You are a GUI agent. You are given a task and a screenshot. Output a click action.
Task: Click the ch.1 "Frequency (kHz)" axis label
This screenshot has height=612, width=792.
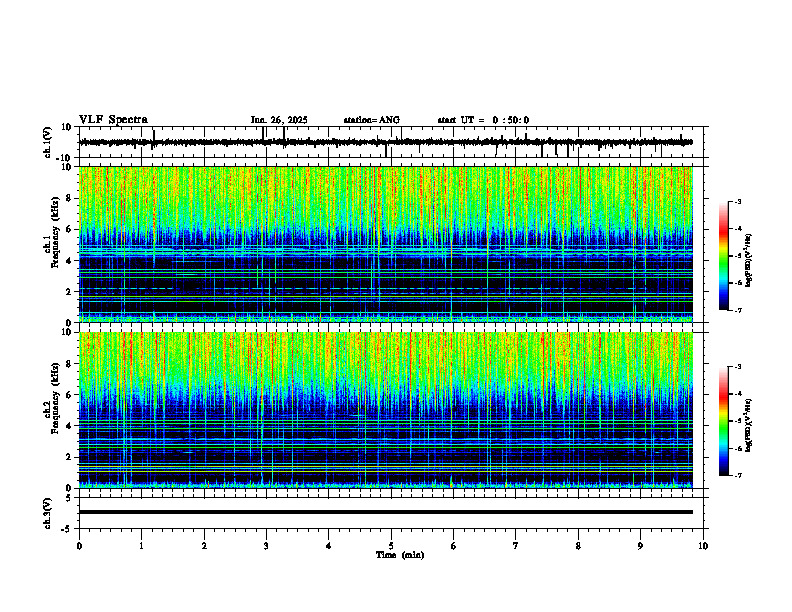pos(56,232)
